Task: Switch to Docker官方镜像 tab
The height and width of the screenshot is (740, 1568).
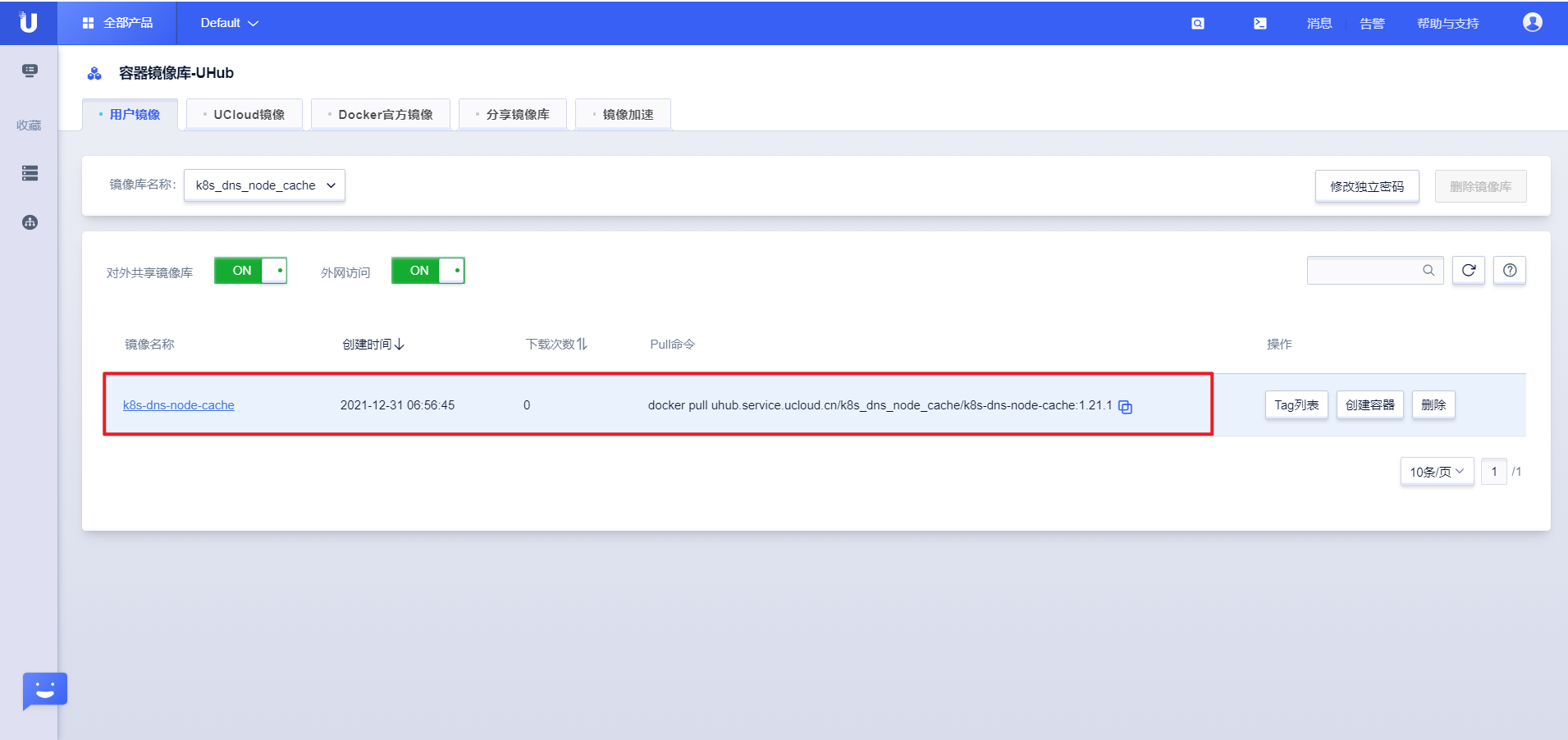Action: (x=381, y=115)
